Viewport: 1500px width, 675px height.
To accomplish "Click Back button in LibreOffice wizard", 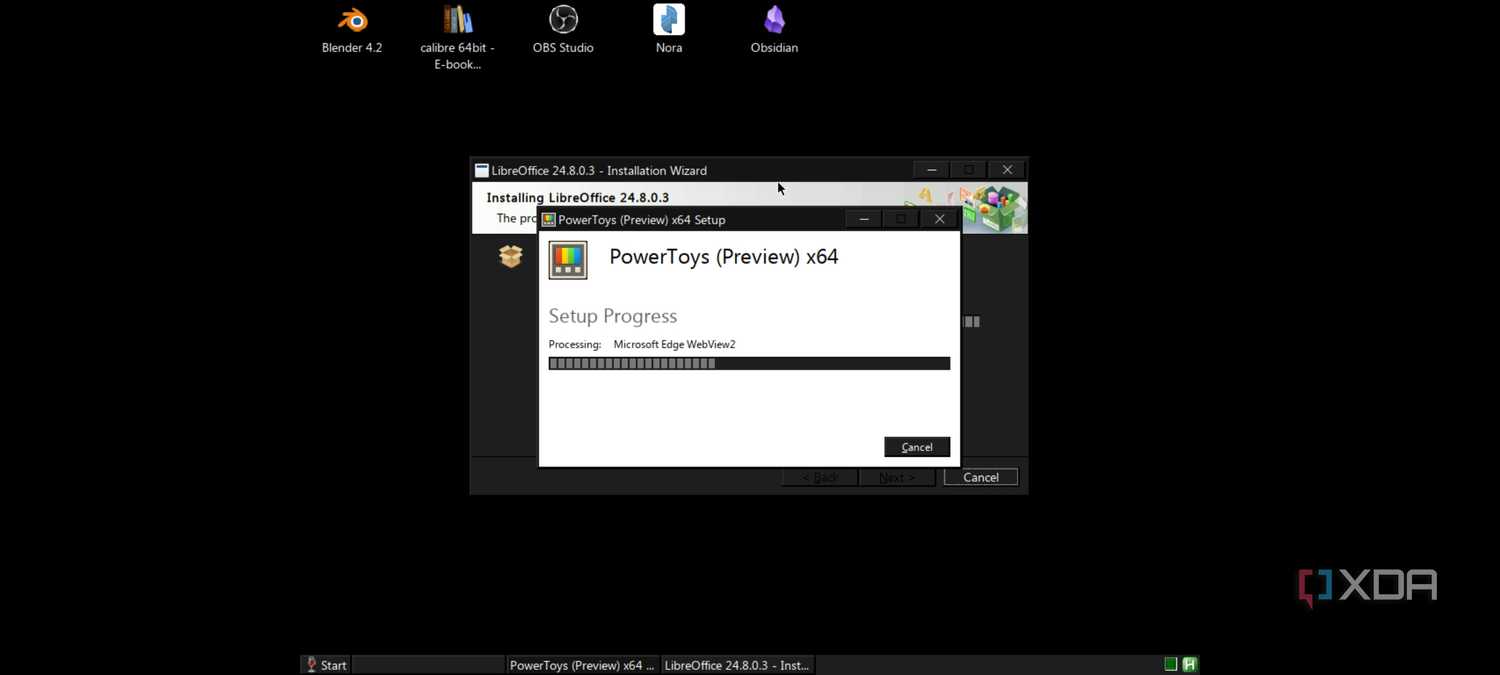I will coord(819,477).
